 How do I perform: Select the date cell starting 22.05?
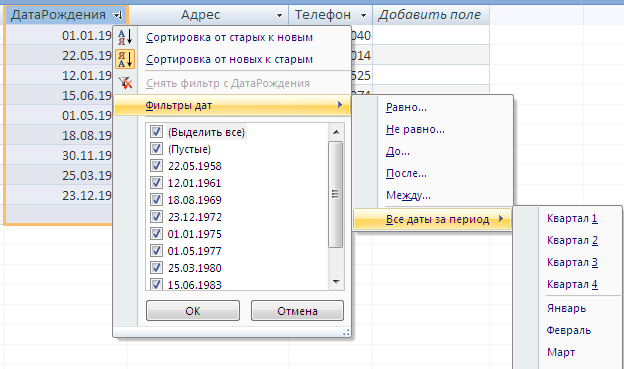[x=60, y=55]
